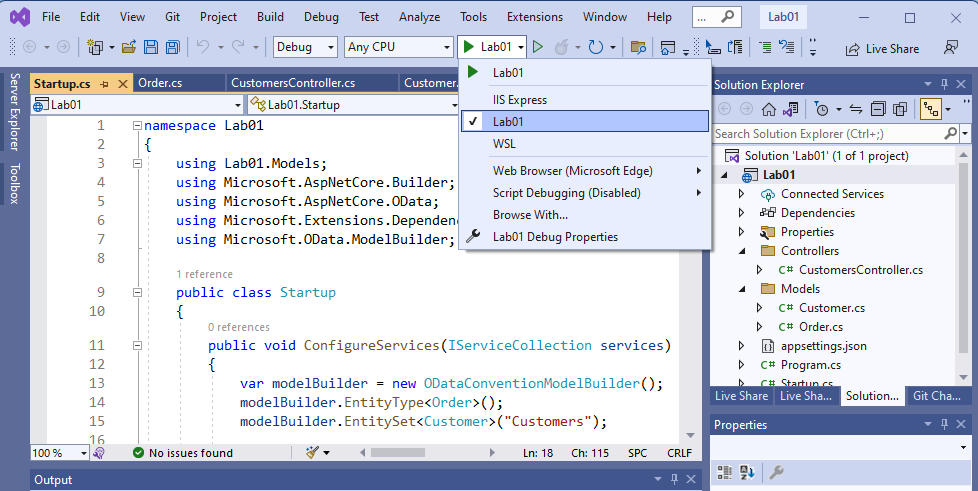The image size is (978, 491).
Task: Start without debugging using hollow play icon
Action: [538, 47]
